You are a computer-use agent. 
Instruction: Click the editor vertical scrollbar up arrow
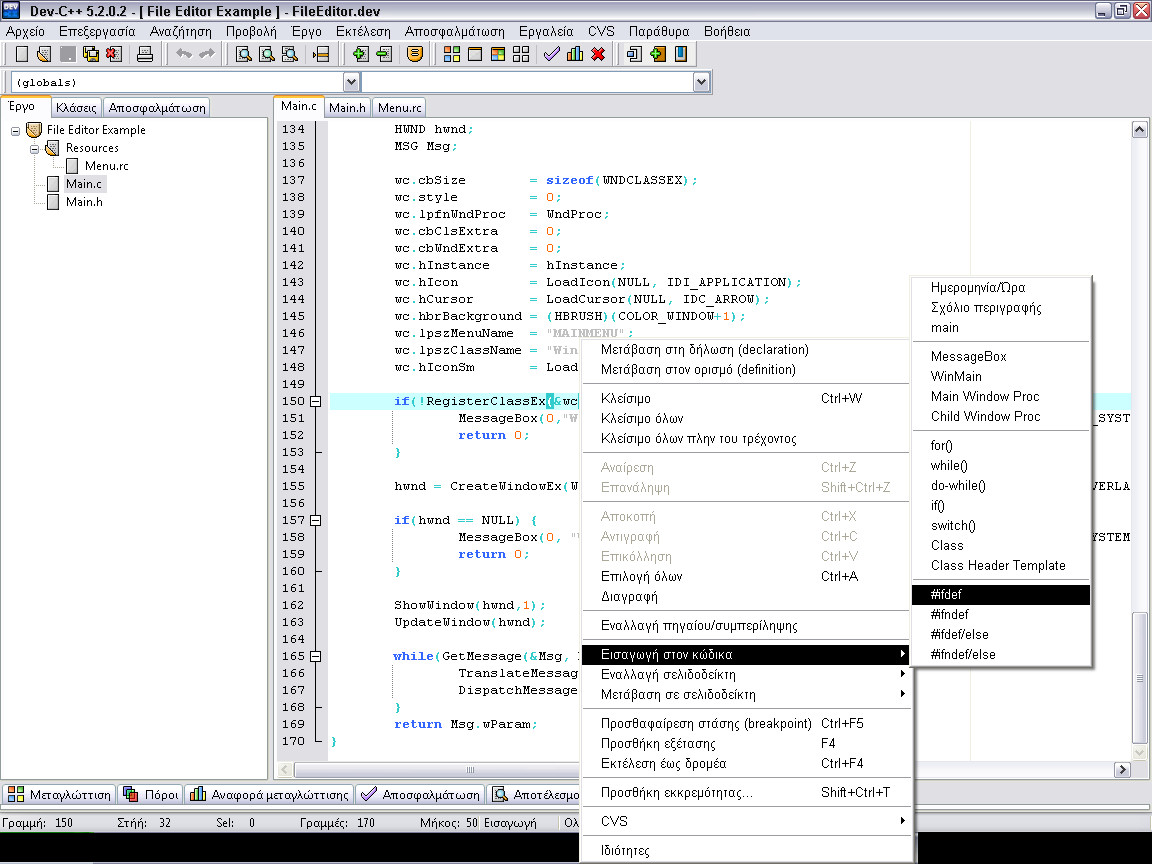click(x=1139, y=130)
